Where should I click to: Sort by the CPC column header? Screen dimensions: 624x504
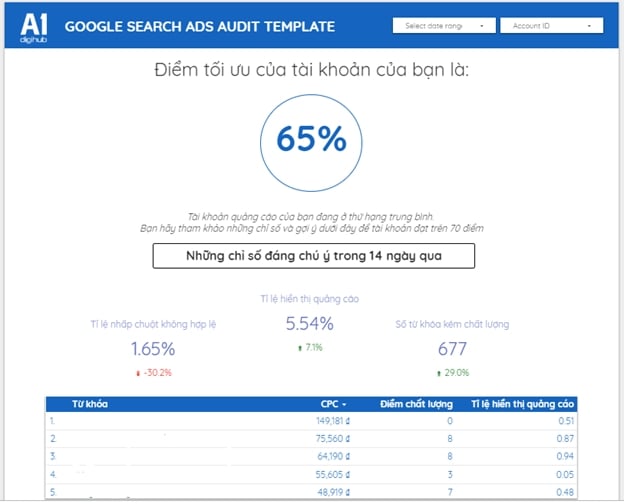(x=333, y=404)
